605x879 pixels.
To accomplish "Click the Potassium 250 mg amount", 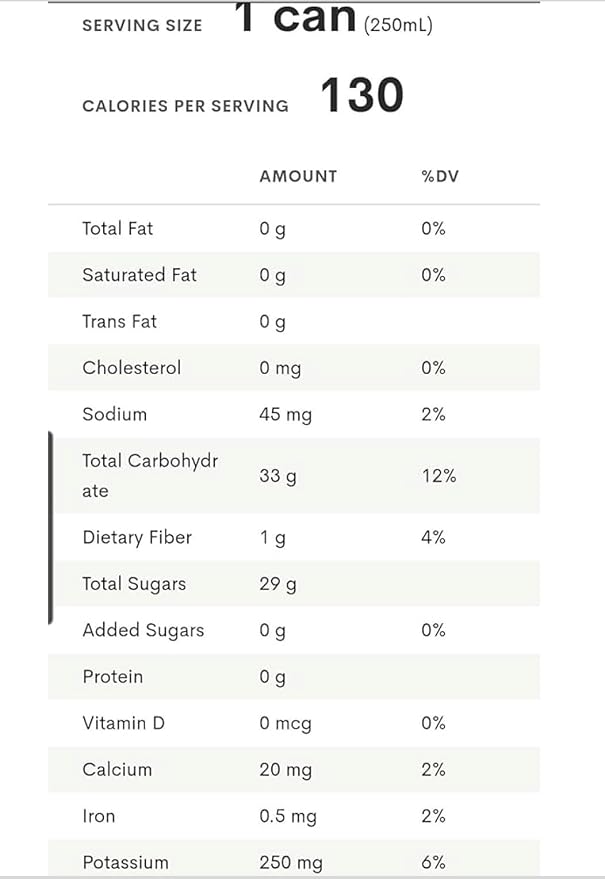I will 290,863.
